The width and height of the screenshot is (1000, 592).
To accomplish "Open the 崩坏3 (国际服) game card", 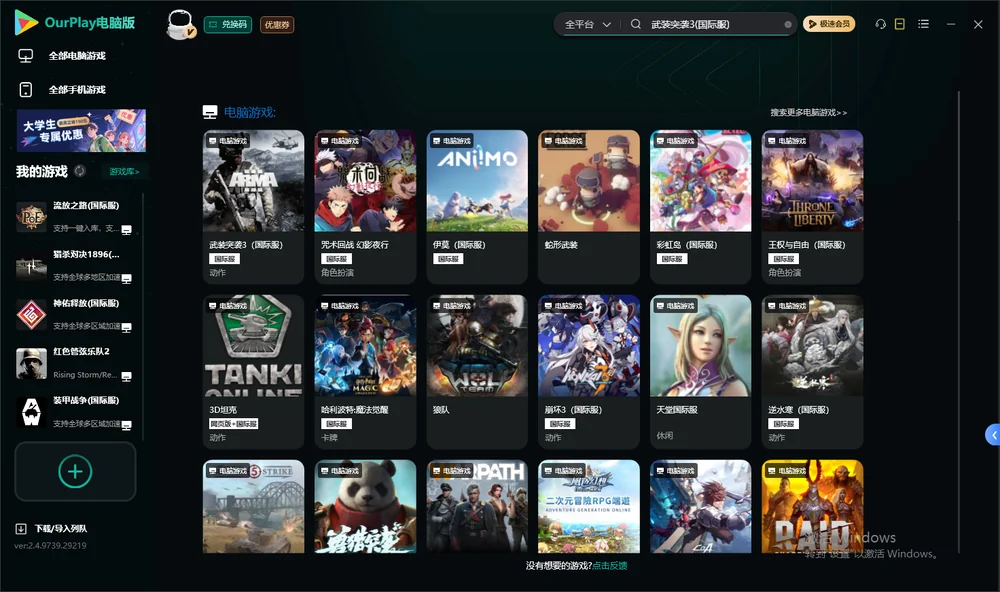I will click(589, 372).
